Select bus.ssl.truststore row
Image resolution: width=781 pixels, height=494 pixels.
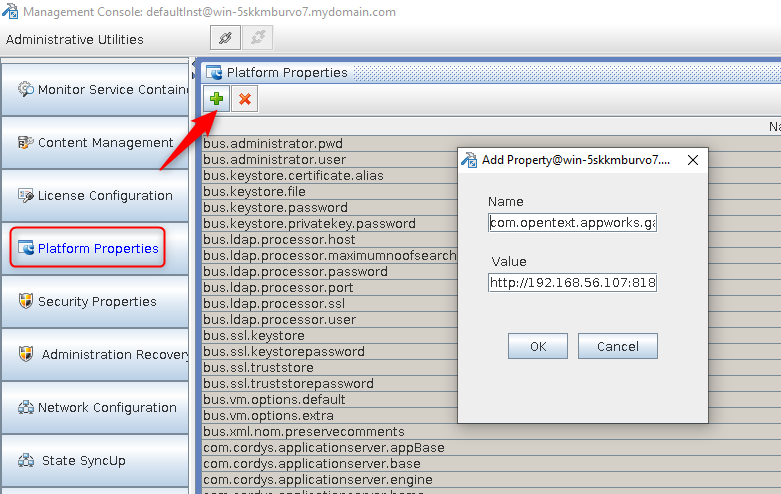click(x=330, y=368)
